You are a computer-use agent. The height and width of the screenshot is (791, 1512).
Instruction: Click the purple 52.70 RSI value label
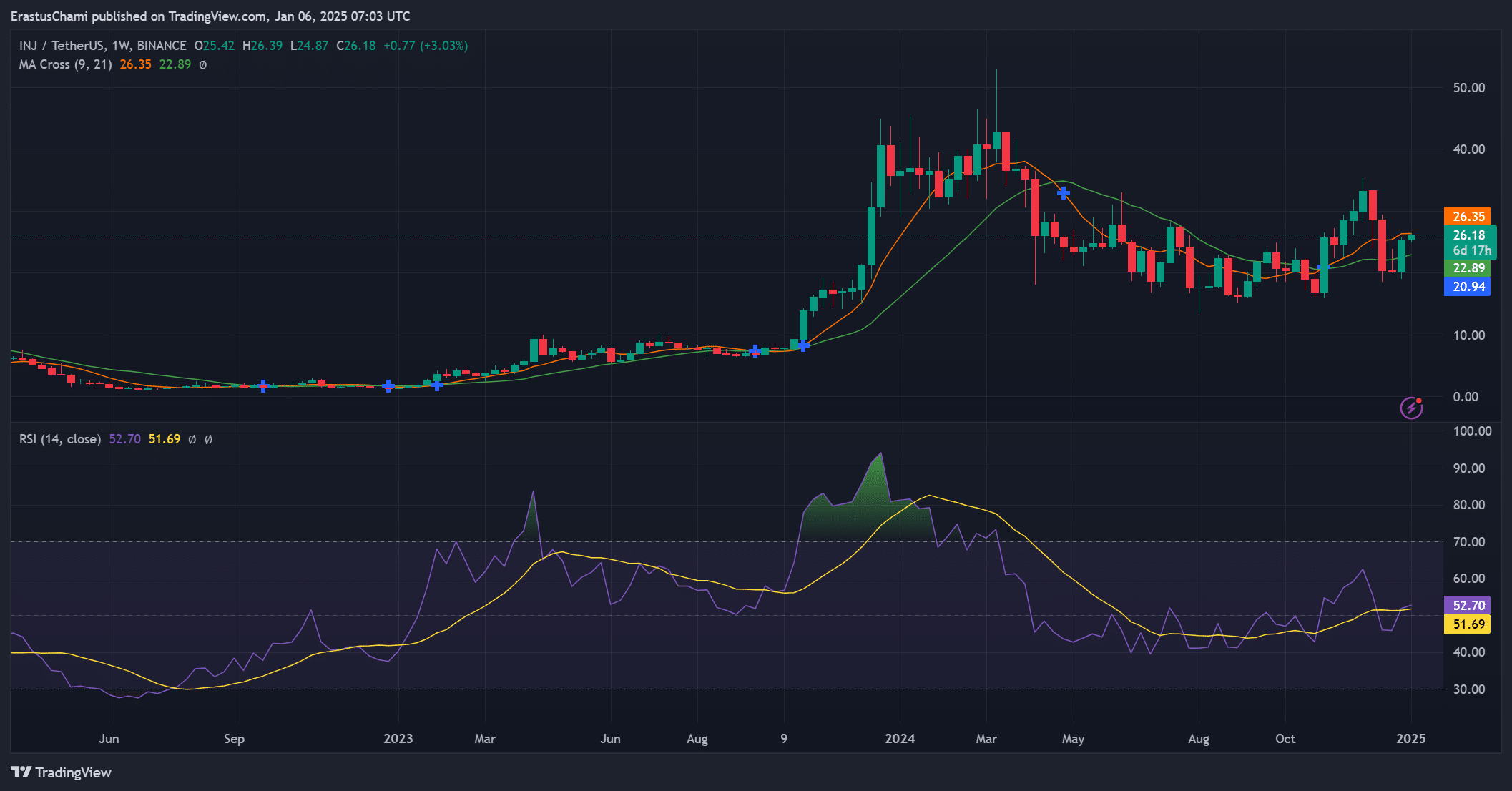pyautogui.click(x=1468, y=605)
